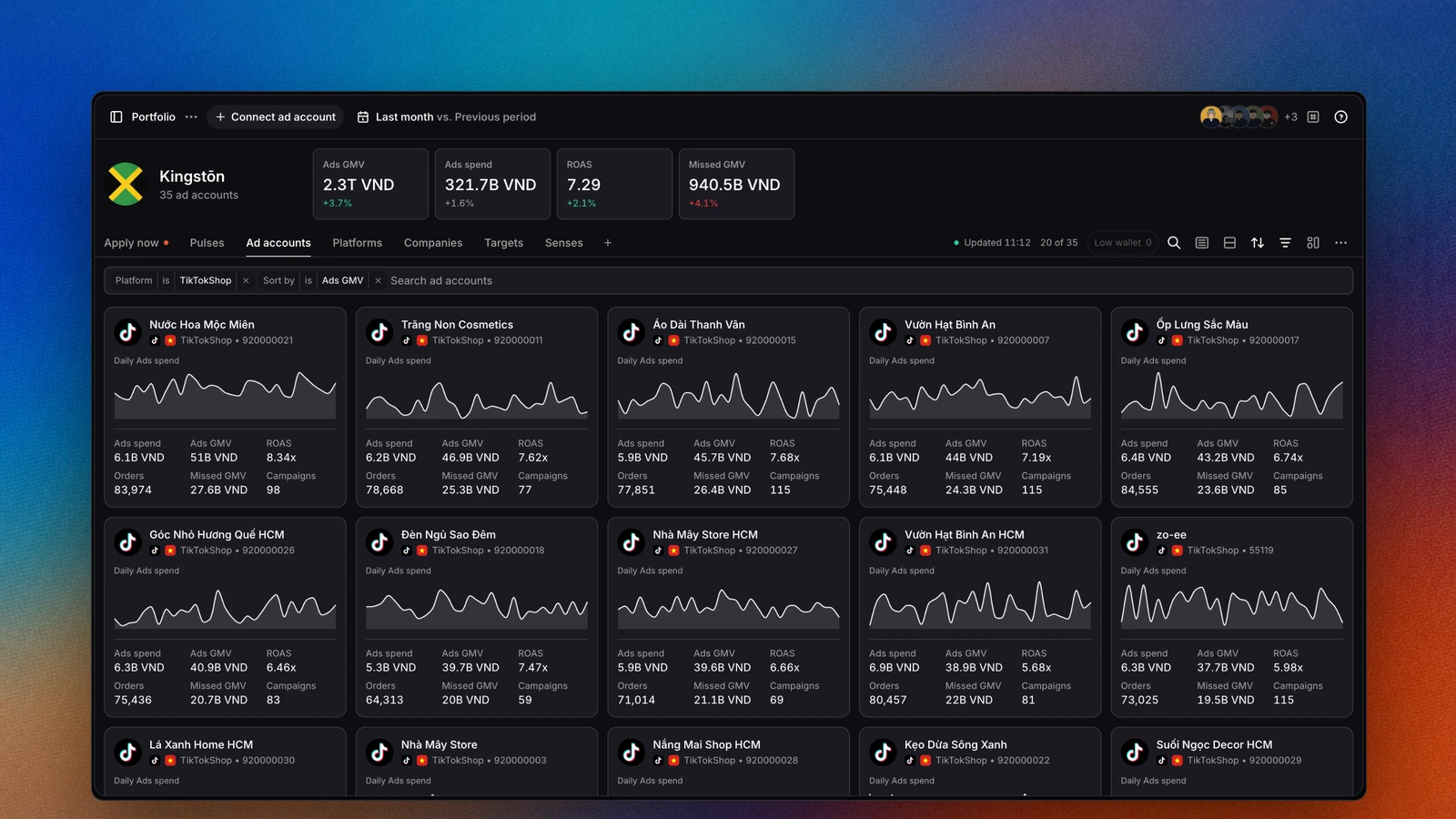Click the Kingston portfolio flag logo

click(126, 184)
